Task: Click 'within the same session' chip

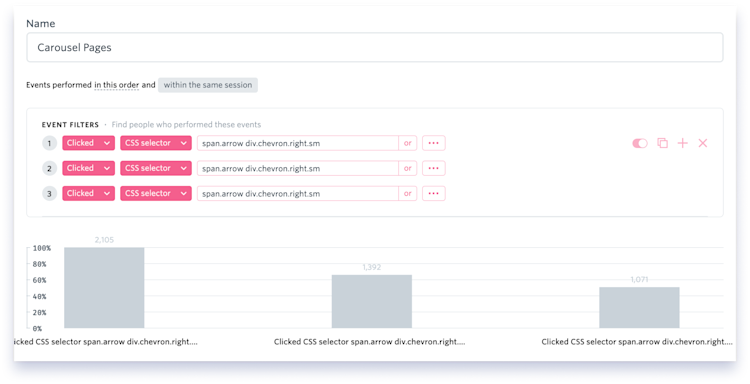Action: (x=208, y=85)
